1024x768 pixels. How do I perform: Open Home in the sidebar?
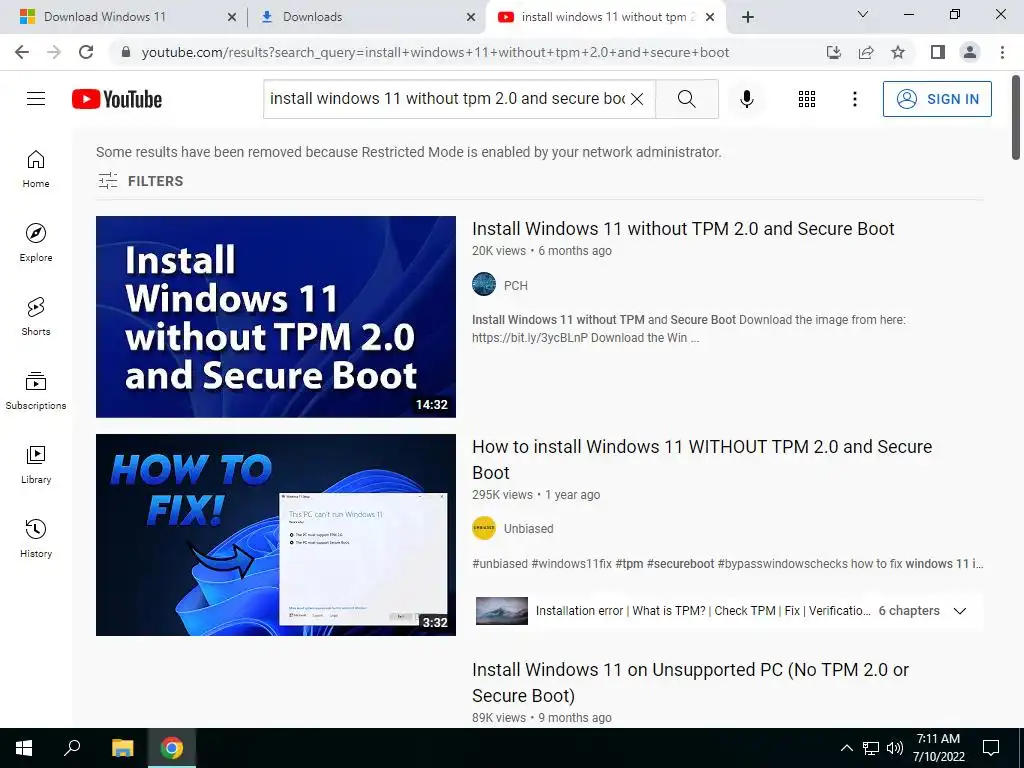click(x=36, y=169)
